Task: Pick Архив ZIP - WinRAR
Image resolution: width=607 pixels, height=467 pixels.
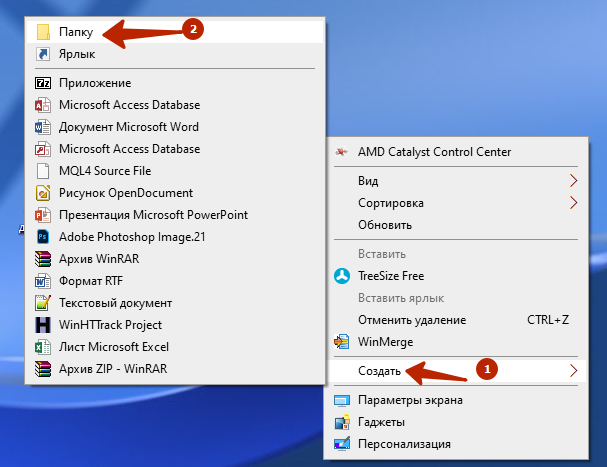Action: [175, 369]
